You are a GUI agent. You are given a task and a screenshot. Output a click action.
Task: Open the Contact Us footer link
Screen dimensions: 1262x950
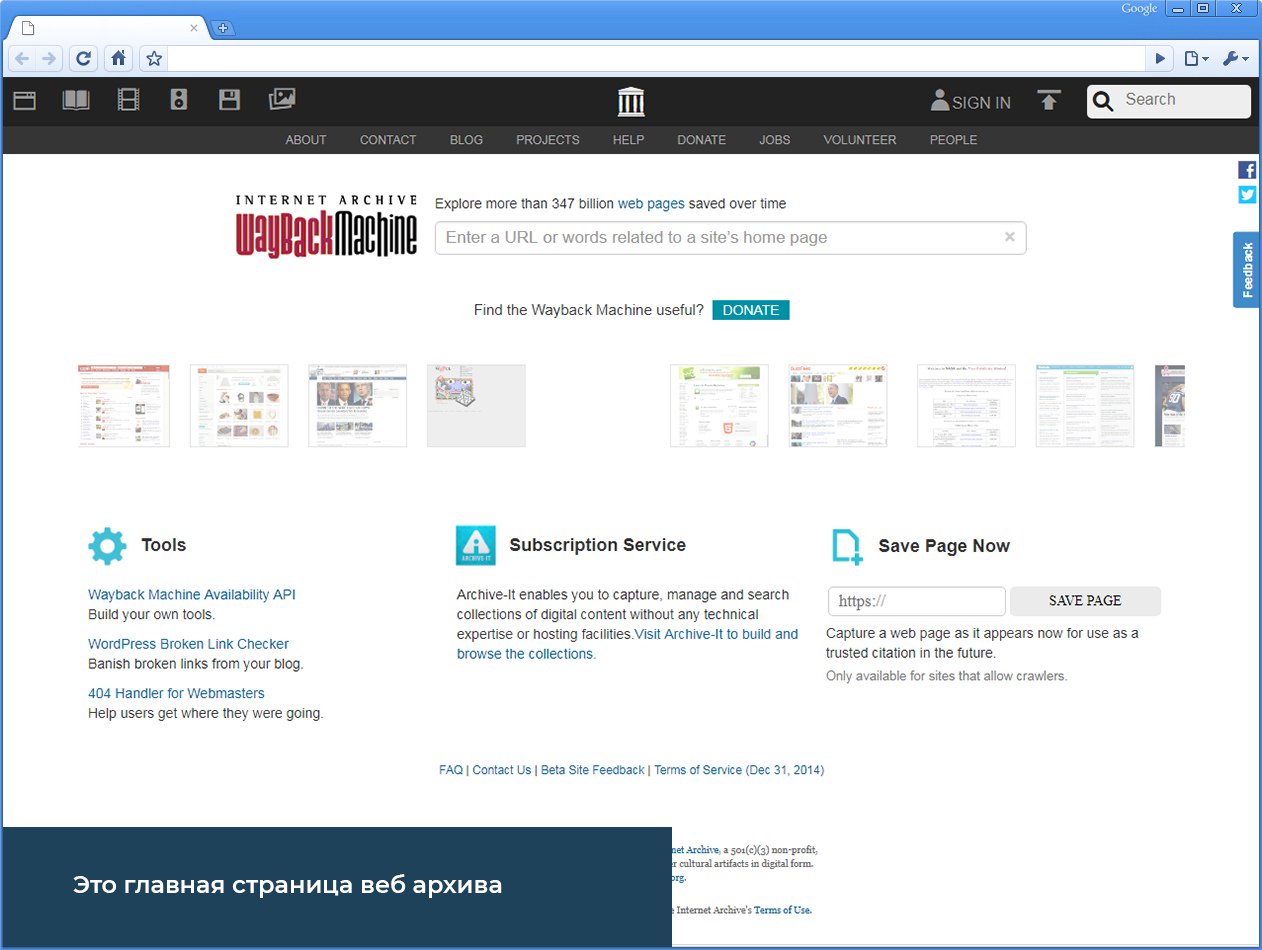502,770
